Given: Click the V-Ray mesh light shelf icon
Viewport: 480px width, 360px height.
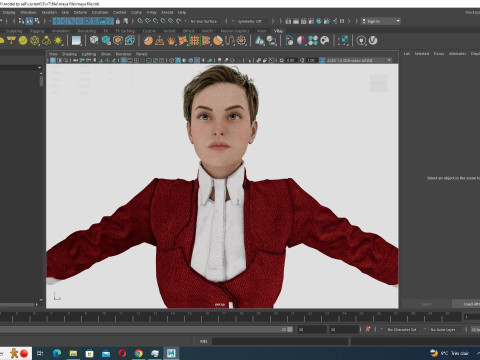Looking at the screenshot, I should (x=35, y=41).
